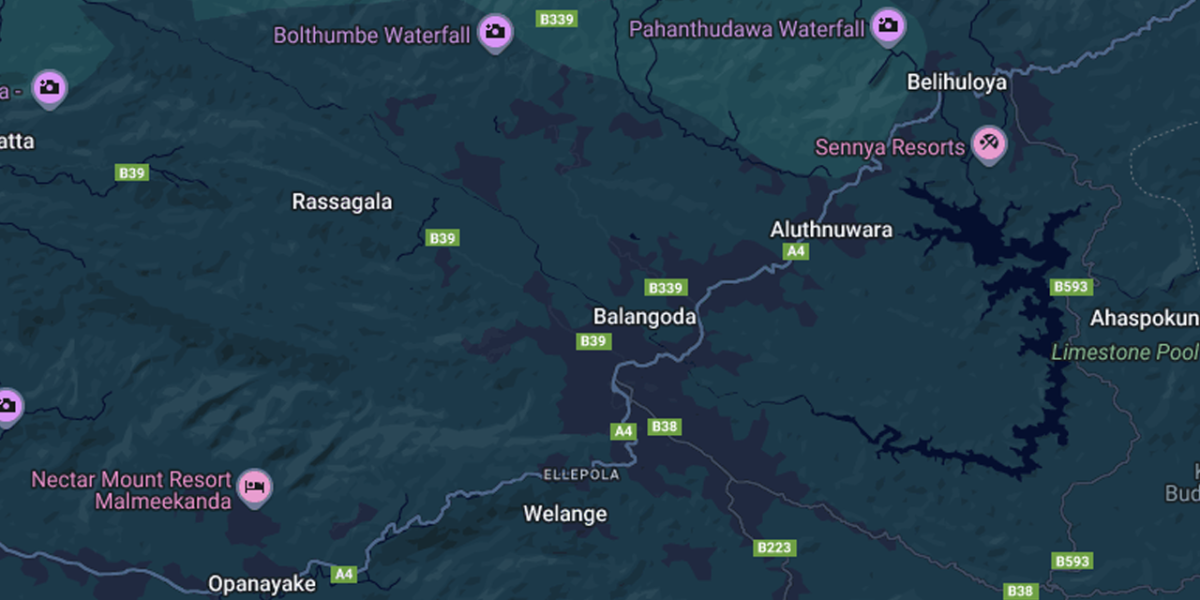The width and height of the screenshot is (1200, 600).
Task: Click the Belihuloya place label
Action: (957, 83)
